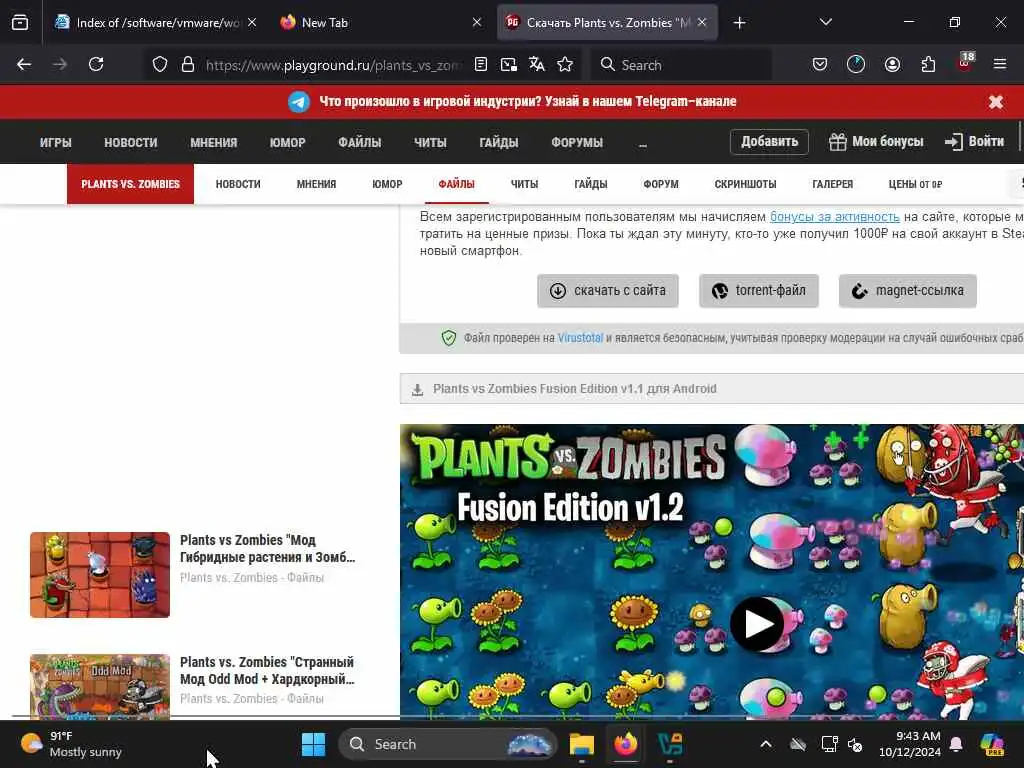1024x768 pixels.
Task: Open the Plants vs Zombies Мод Гибридные растения title link
Action: tap(268, 549)
